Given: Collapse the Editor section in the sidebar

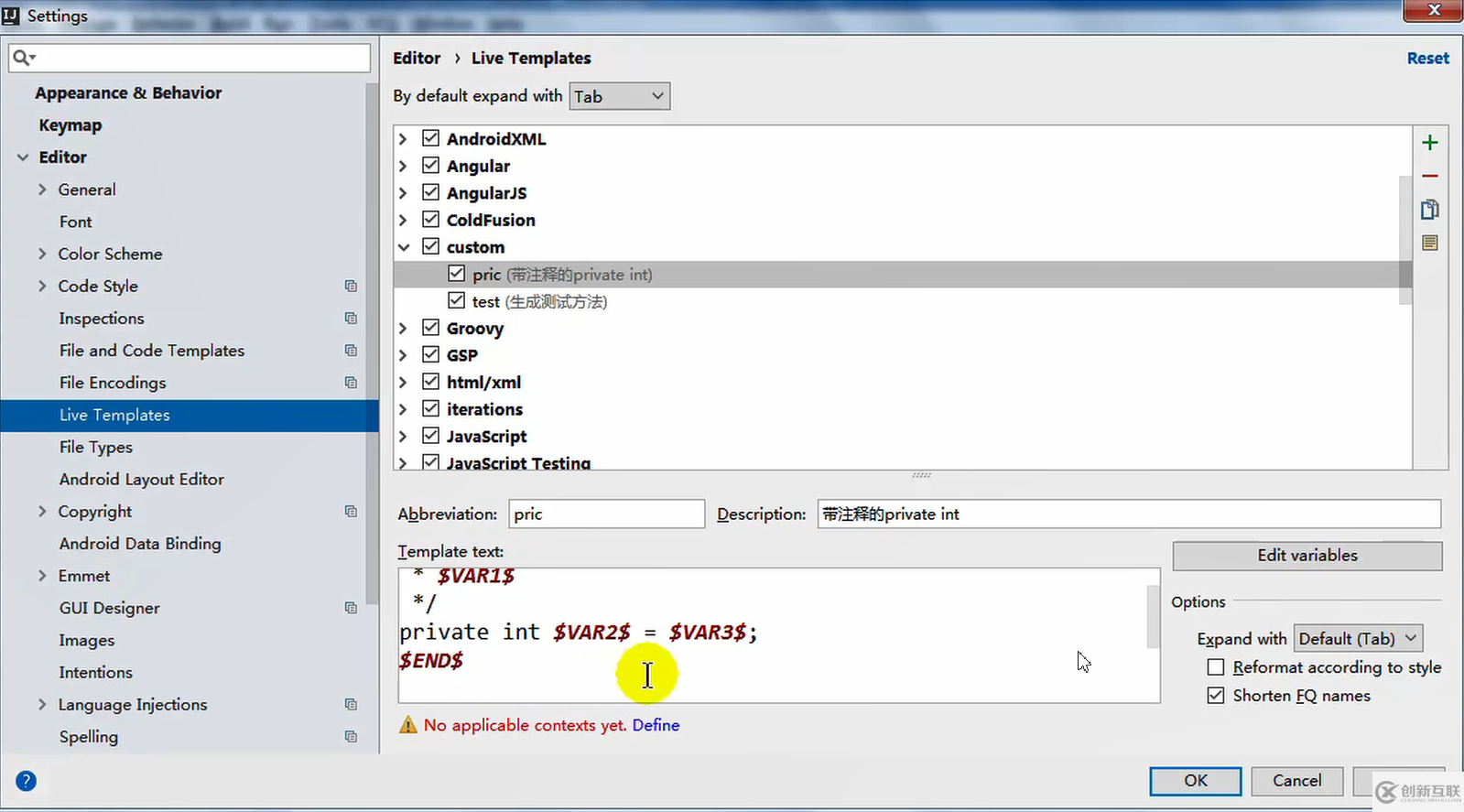Looking at the screenshot, I should (x=23, y=157).
